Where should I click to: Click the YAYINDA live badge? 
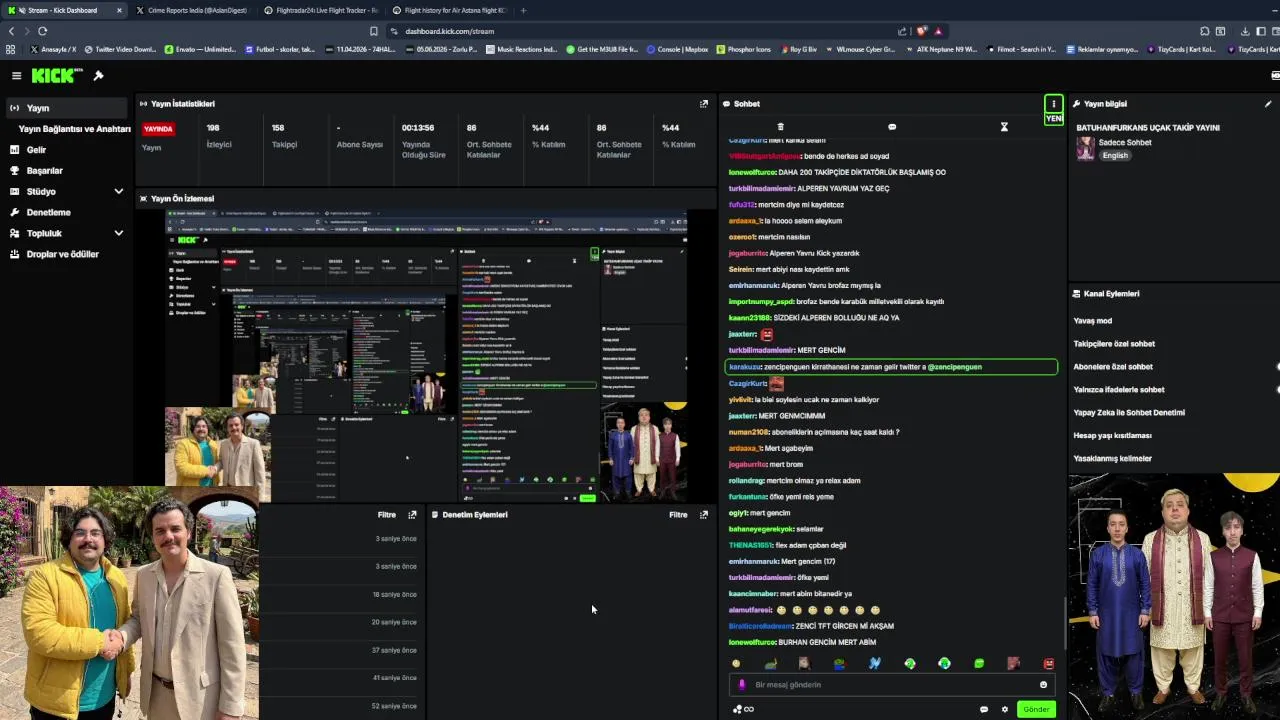click(x=158, y=129)
